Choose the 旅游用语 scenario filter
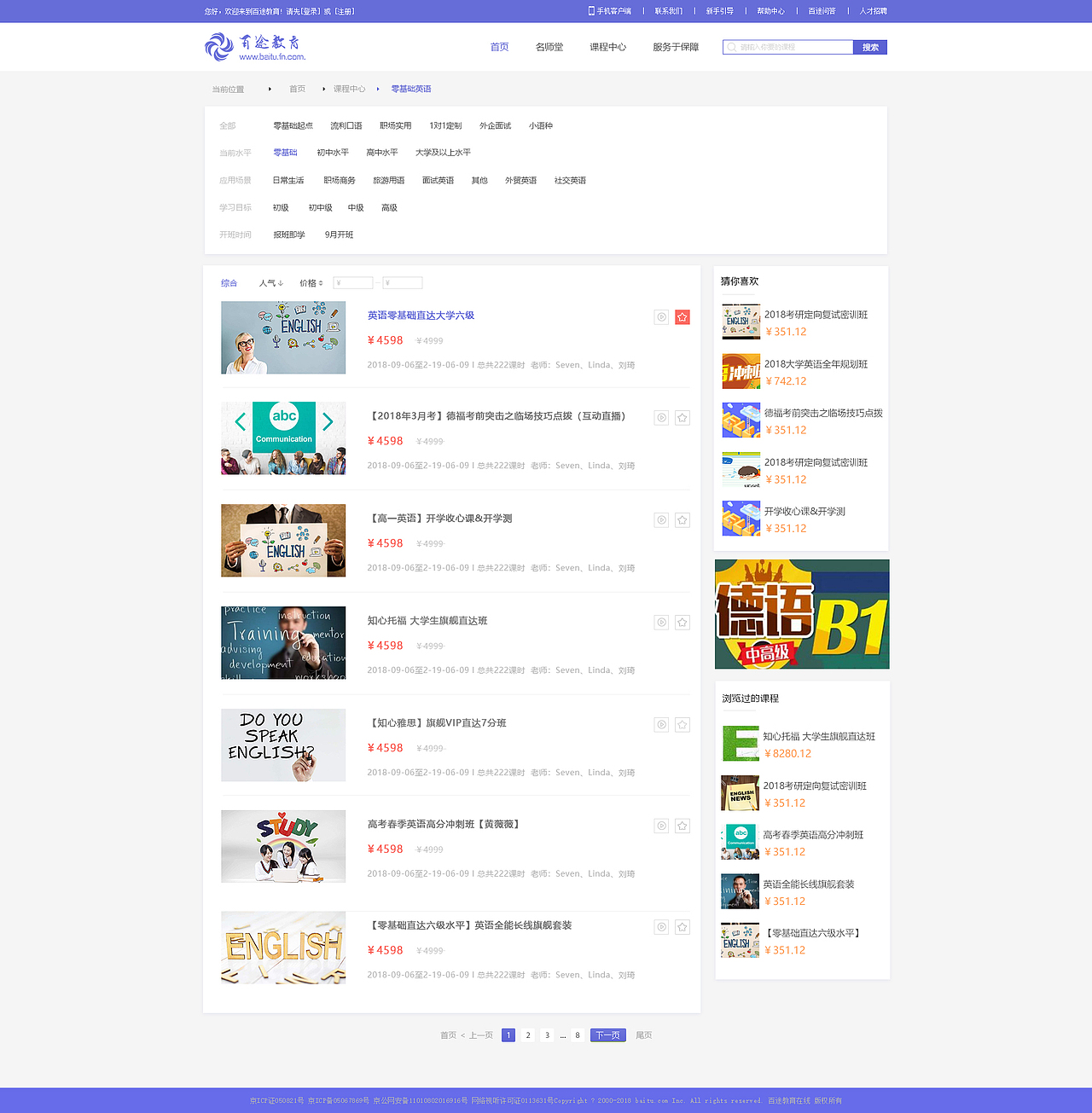Image resolution: width=1092 pixels, height=1113 pixels. tap(389, 181)
